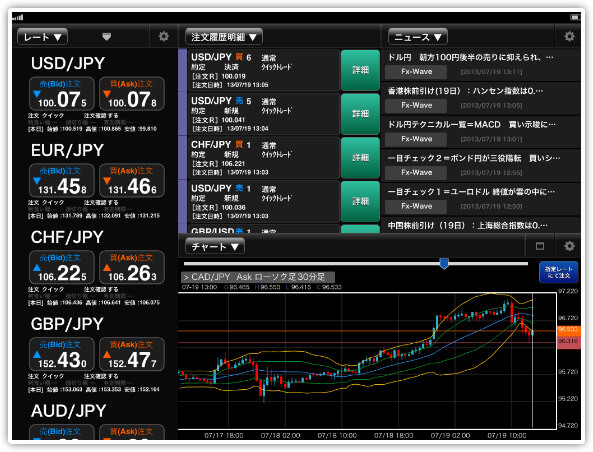Select the USD/JPY currency pair heading
The height and width of the screenshot is (452, 593).
(68, 63)
